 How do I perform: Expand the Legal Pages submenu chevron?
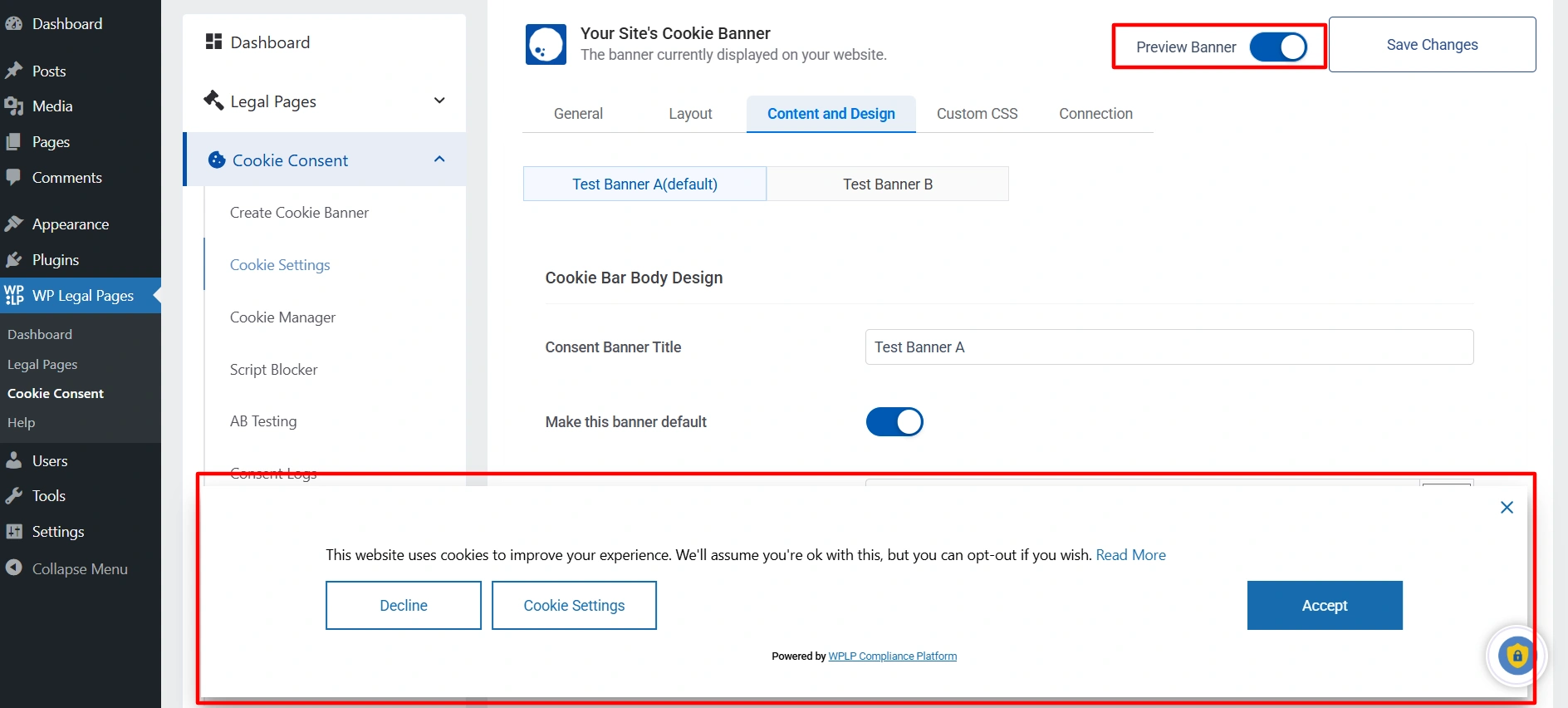click(439, 101)
